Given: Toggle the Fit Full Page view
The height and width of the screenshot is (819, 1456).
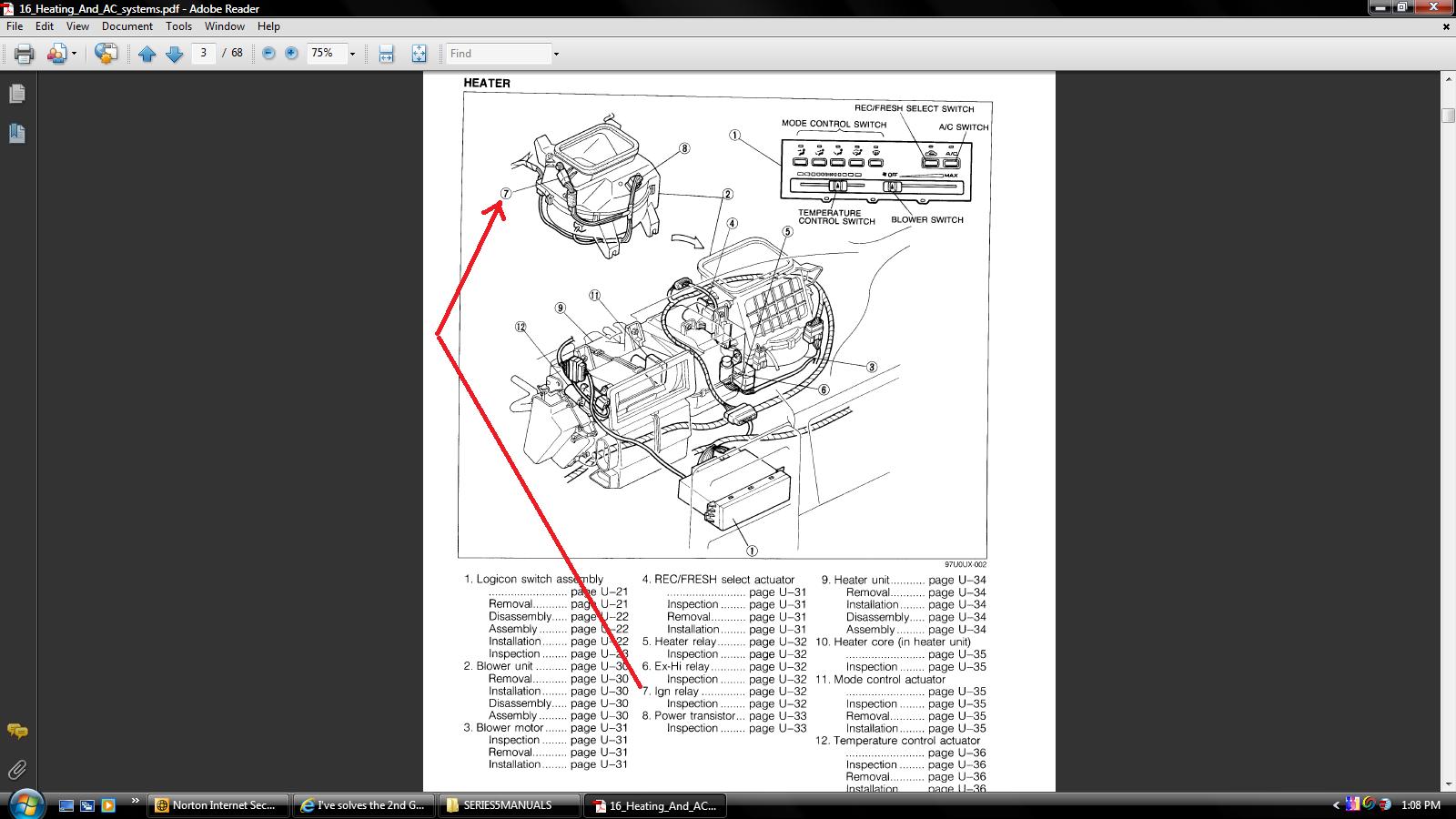Looking at the screenshot, I should (419, 54).
